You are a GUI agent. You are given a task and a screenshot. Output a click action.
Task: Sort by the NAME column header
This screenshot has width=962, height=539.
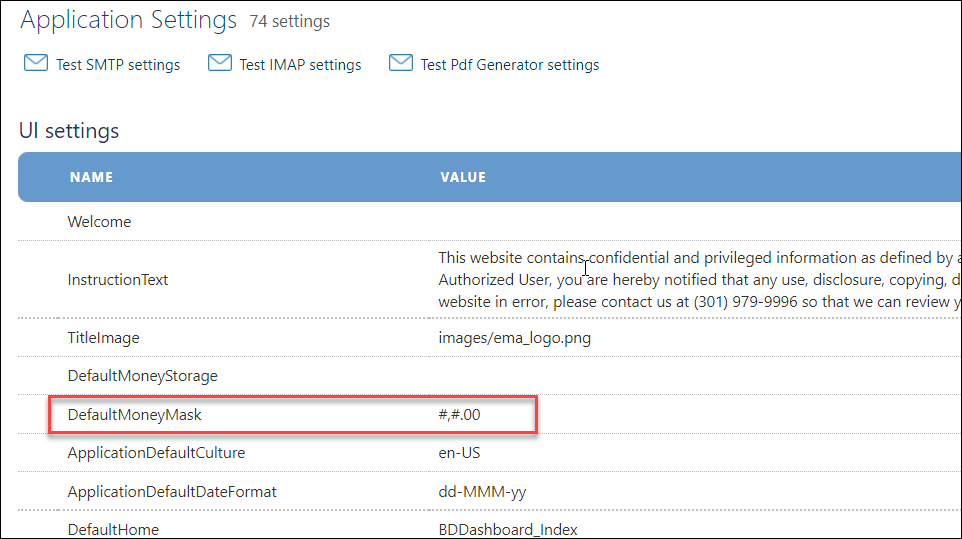[x=91, y=177]
